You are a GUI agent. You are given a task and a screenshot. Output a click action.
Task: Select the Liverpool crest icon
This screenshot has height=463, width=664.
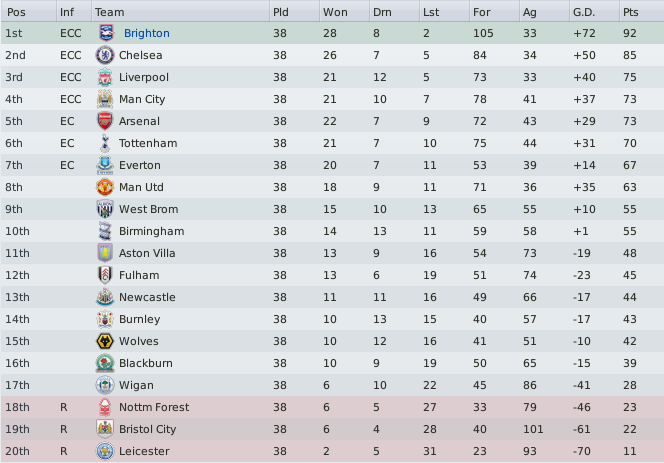tap(105, 77)
